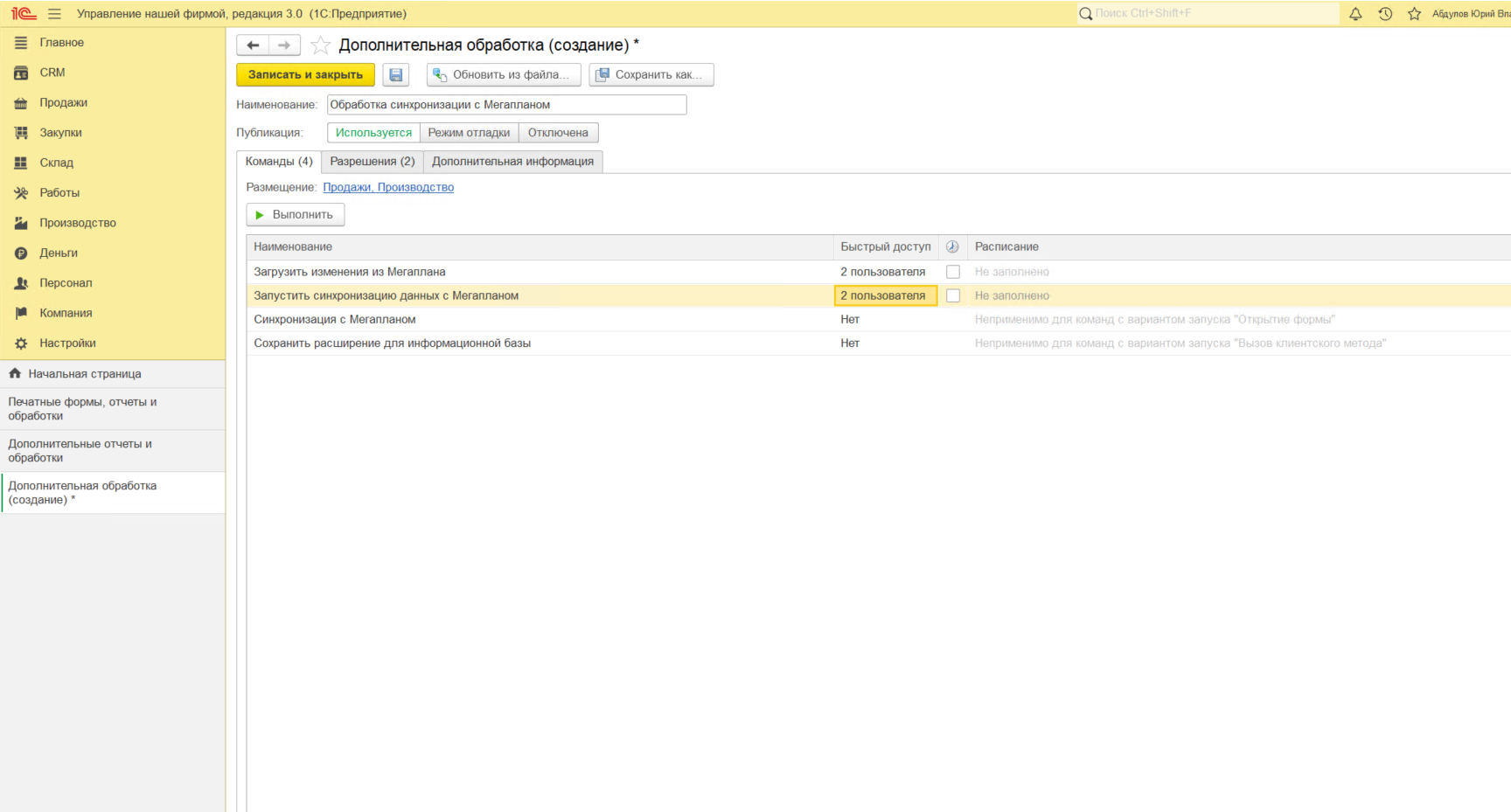The image size is (1511, 812).
Task: Click the 1C logo icon
Action: [24, 14]
